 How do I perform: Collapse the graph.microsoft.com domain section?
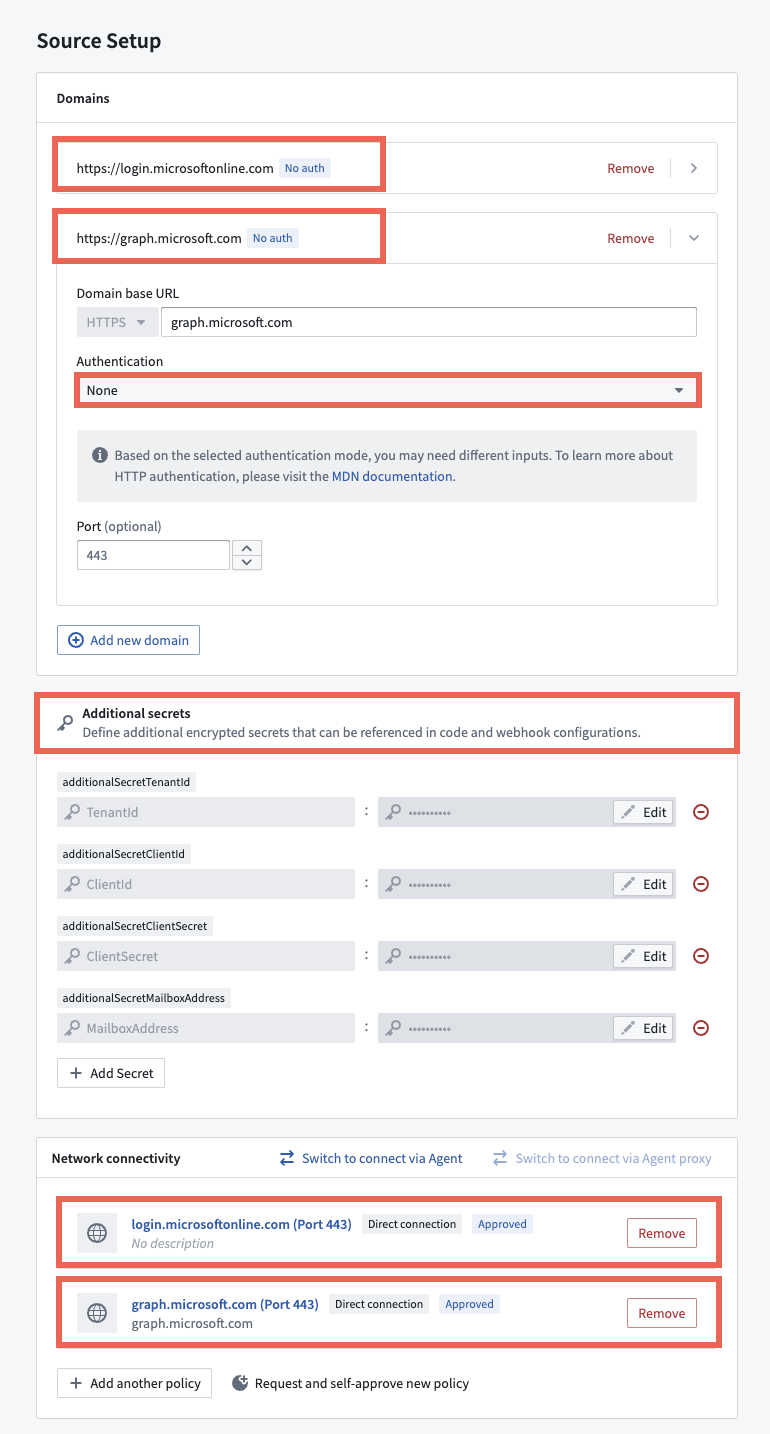[x=694, y=238]
